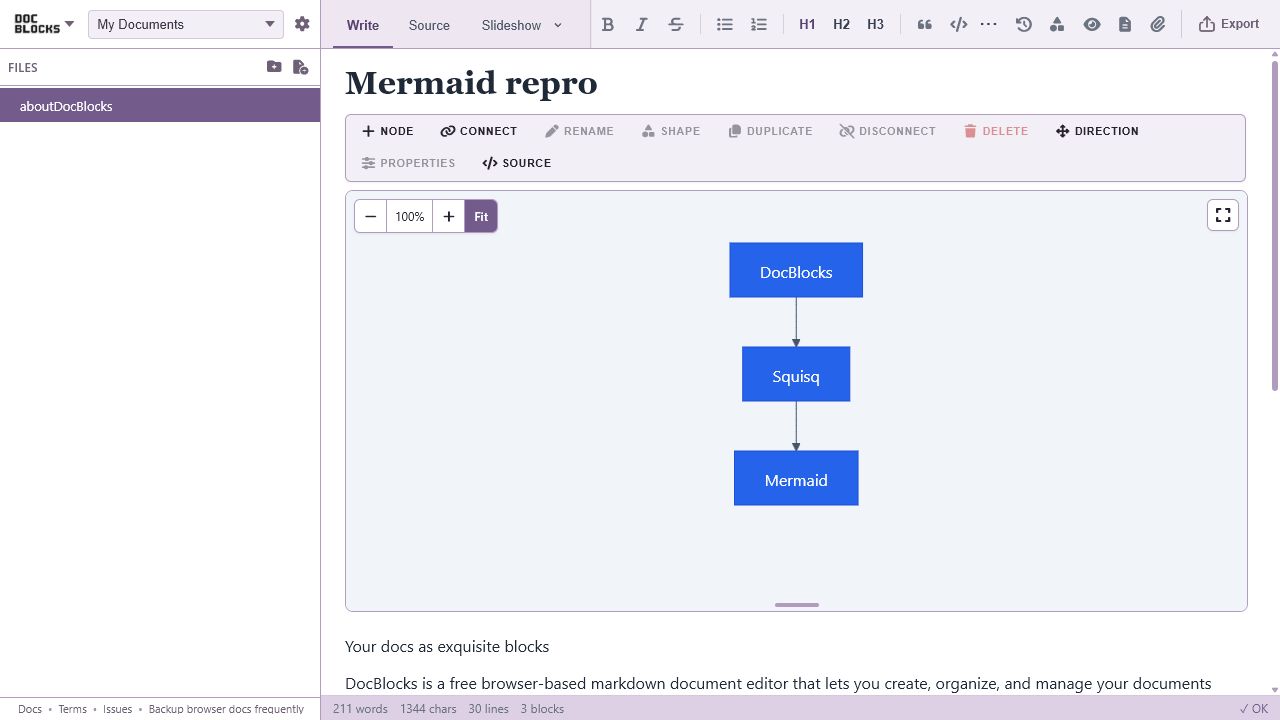Click the 3 blocks status entry
Screen dimensions: 1280x720
point(542,709)
